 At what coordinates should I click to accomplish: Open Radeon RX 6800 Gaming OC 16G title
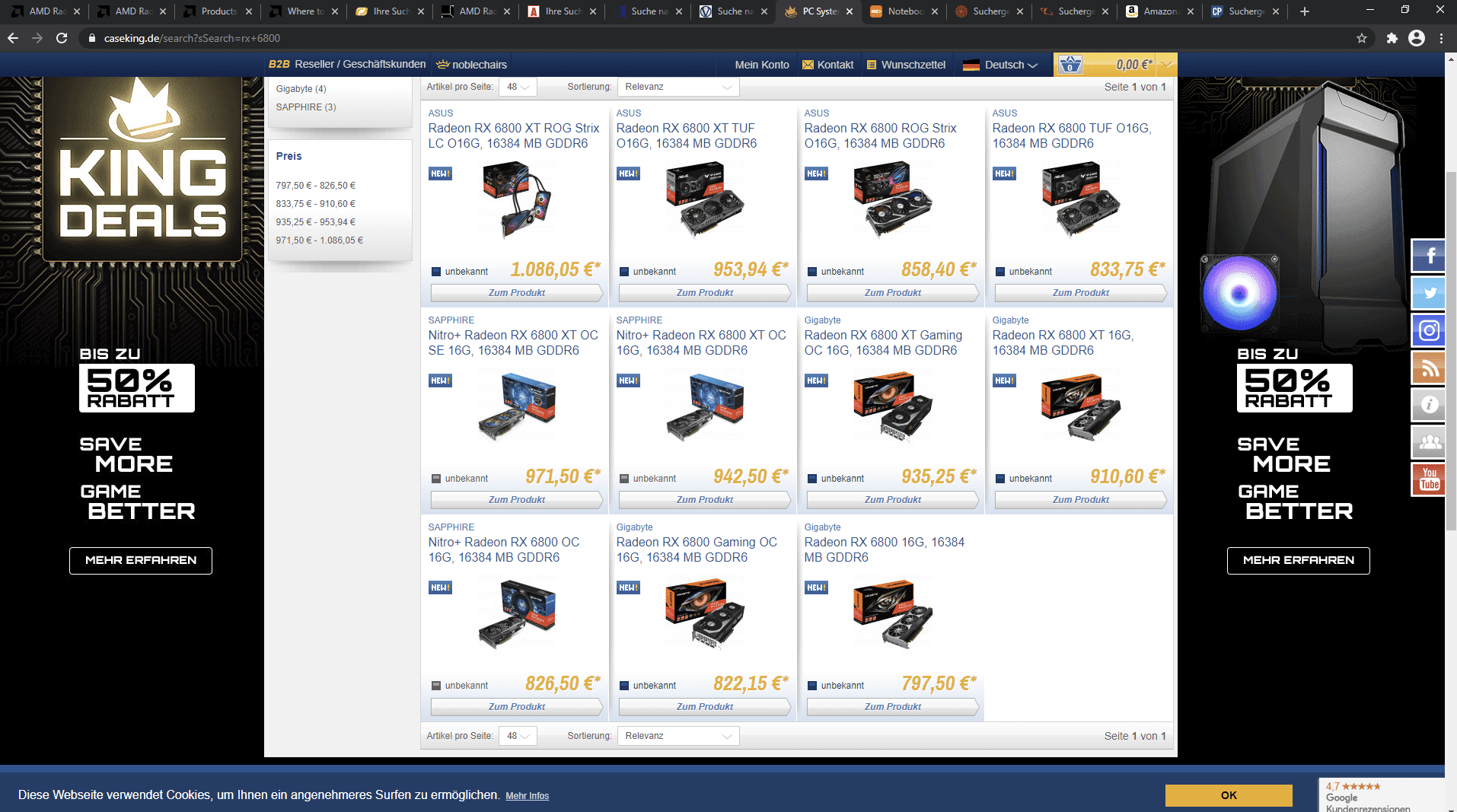pyautogui.click(x=697, y=549)
